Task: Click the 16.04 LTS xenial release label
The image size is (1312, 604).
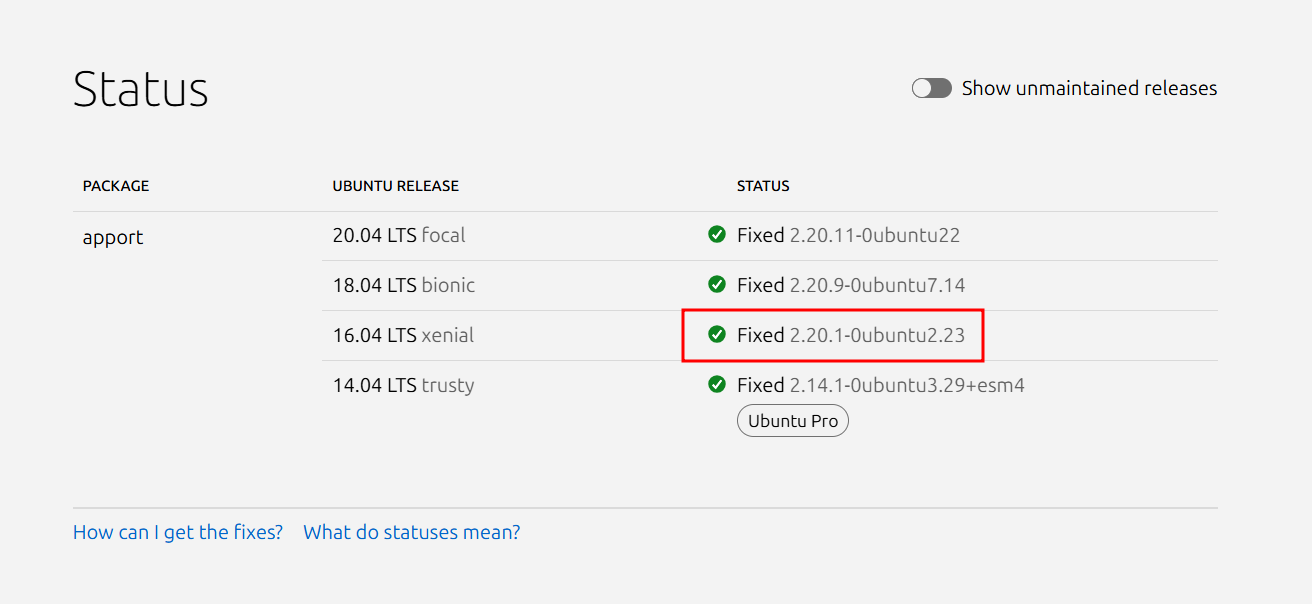Action: pyautogui.click(x=403, y=335)
